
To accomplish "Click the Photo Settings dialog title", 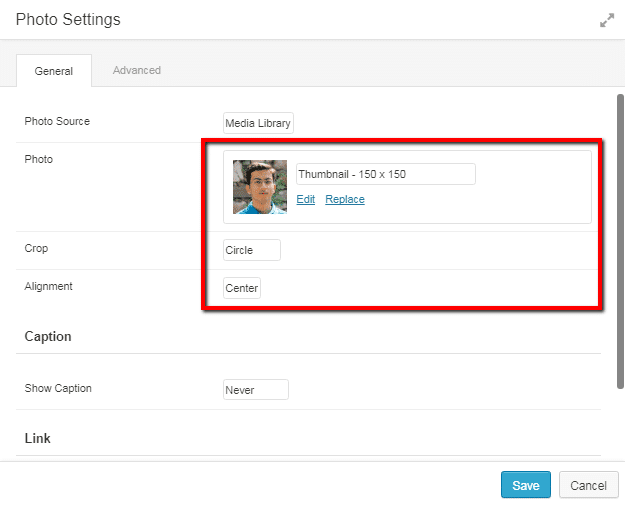I will [x=68, y=20].
